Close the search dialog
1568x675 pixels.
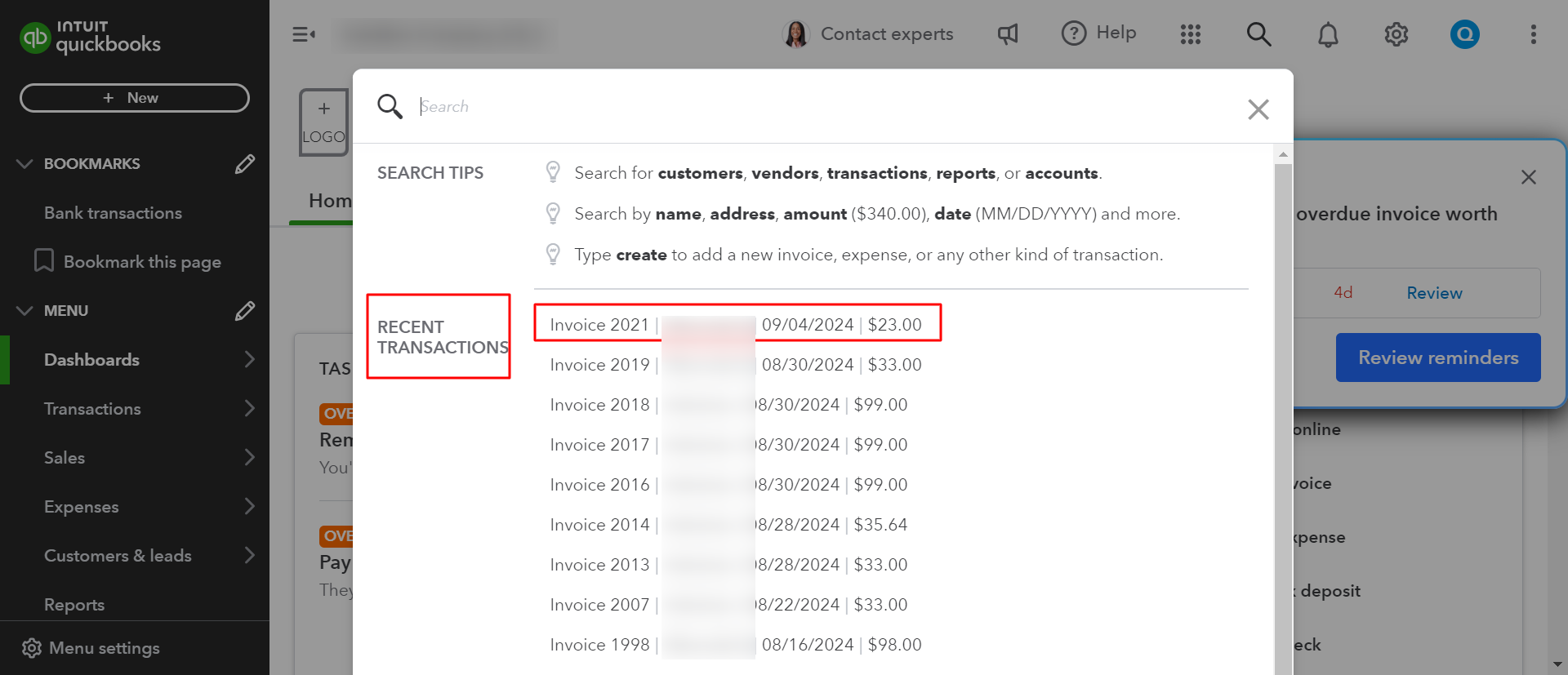pyautogui.click(x=1258, y=109)
